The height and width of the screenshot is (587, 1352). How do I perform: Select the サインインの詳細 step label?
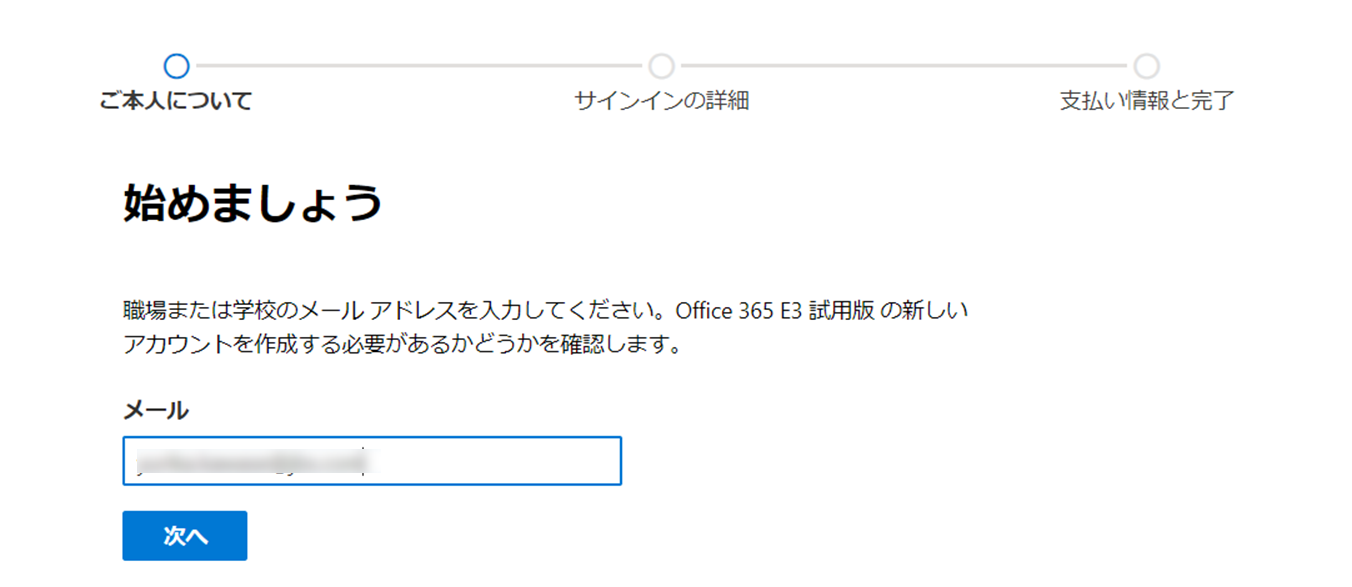coord(661,99)
